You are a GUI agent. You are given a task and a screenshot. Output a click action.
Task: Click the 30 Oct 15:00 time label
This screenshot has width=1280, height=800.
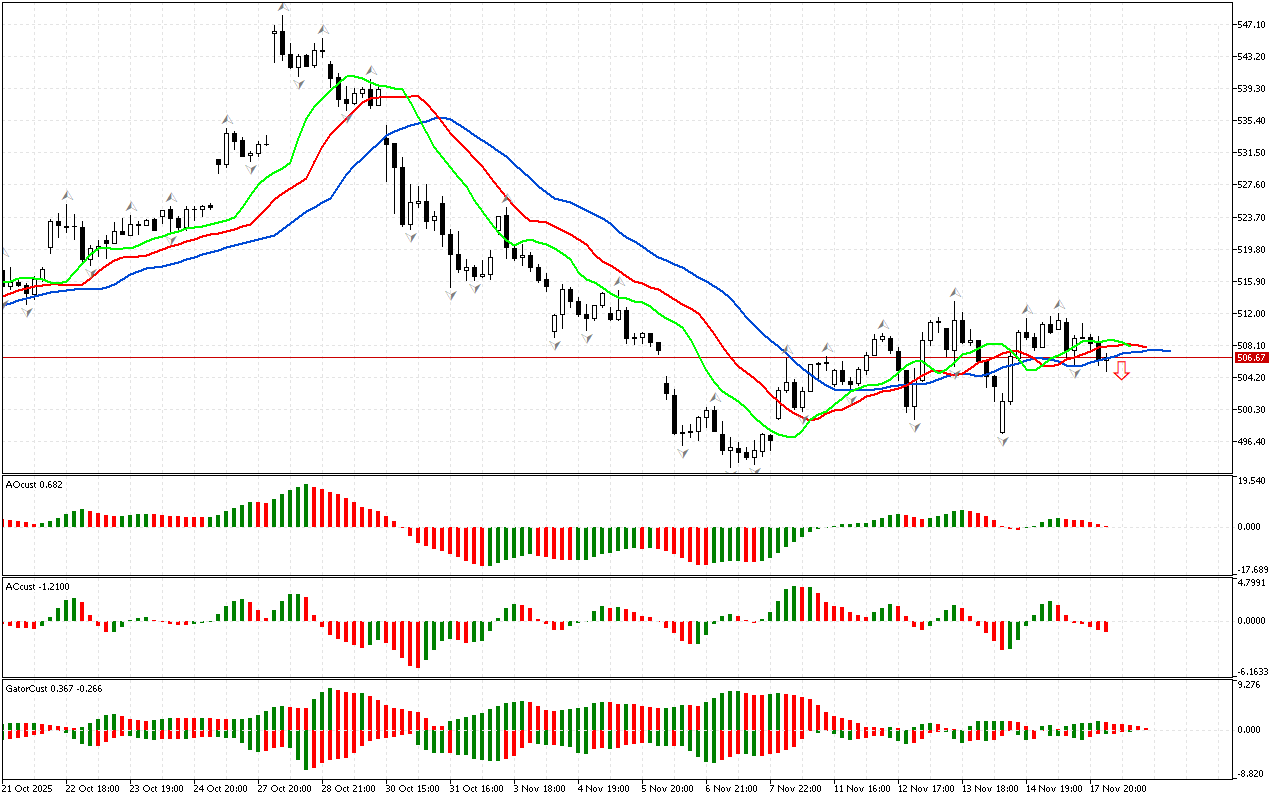pyautogui.click(x=413, y=788)
